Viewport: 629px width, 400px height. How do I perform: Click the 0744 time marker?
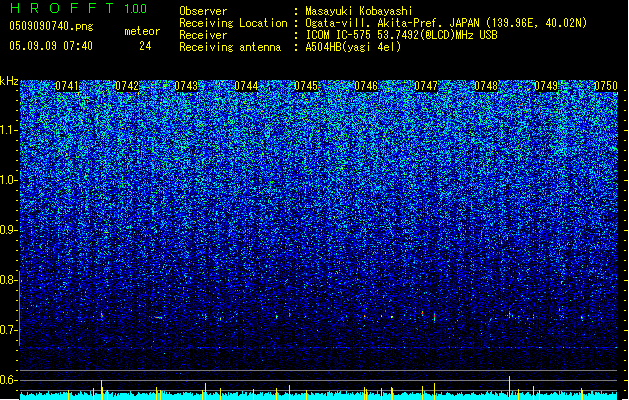[246, 86]
